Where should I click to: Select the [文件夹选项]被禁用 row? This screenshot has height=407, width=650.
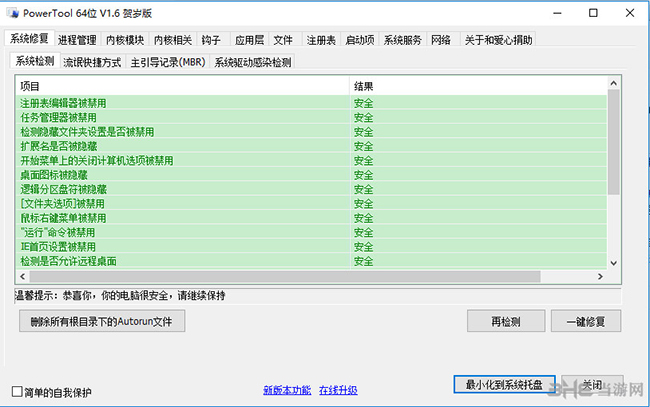coord(312,204)
